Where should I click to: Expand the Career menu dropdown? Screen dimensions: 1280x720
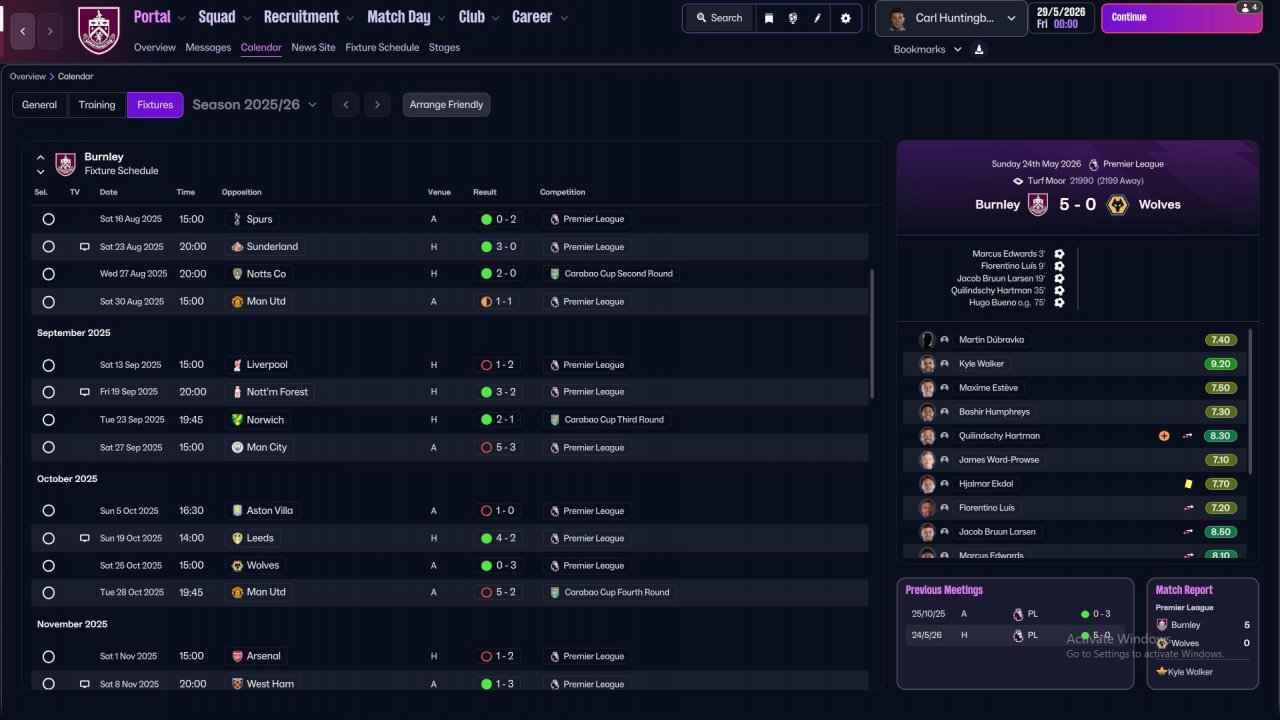coord(564,18)
